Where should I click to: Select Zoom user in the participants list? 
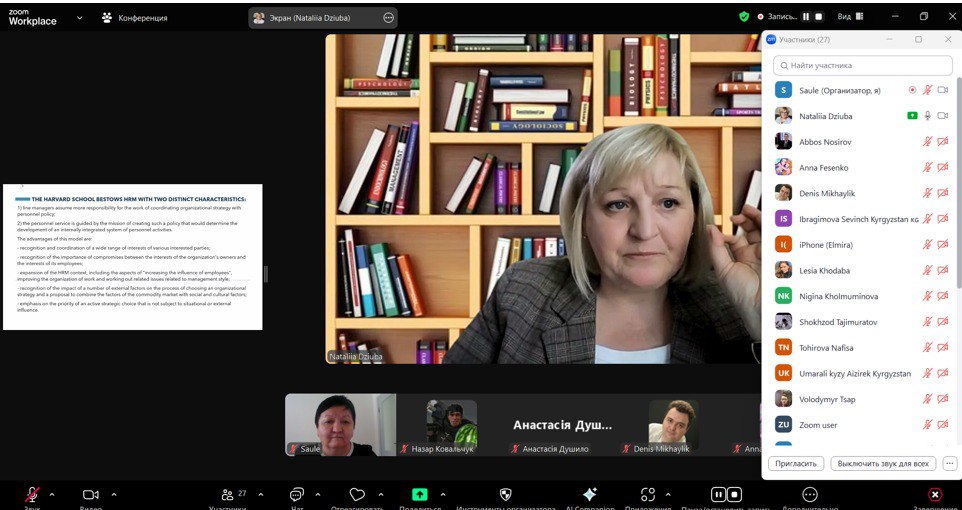pyautogui.click(x=859, y=425)
